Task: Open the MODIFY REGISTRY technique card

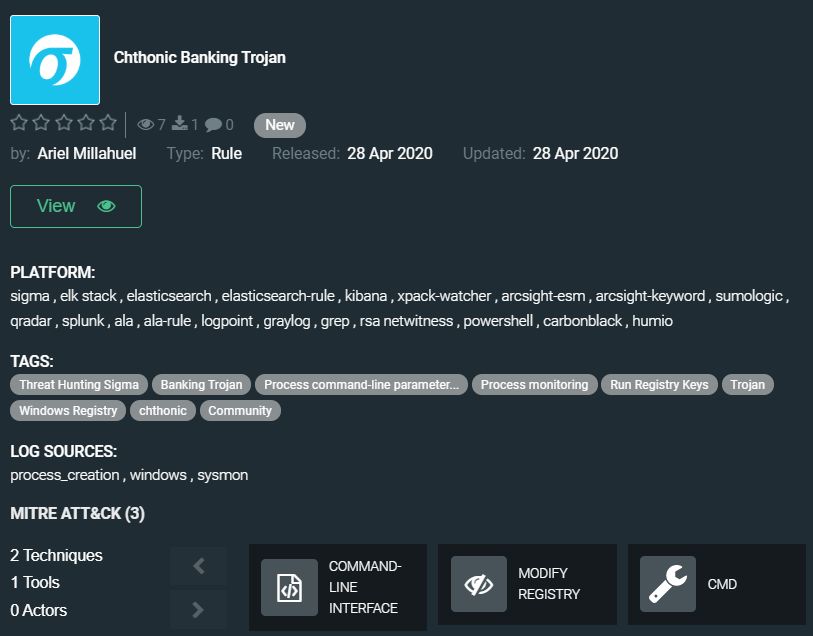Action: pos(527,584)
